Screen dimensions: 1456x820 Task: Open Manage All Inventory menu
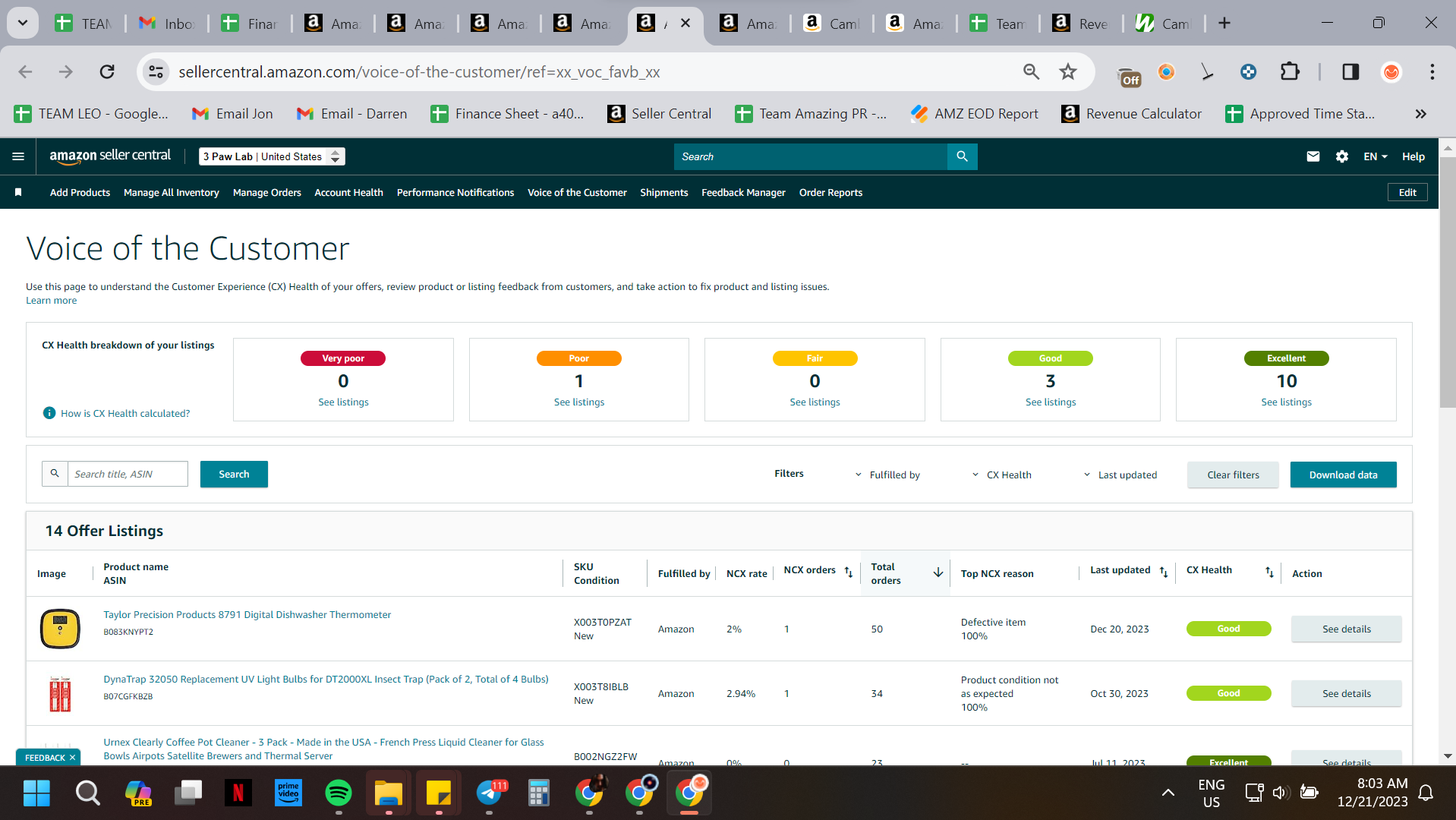pyautogui.click(x=172, y=193)
